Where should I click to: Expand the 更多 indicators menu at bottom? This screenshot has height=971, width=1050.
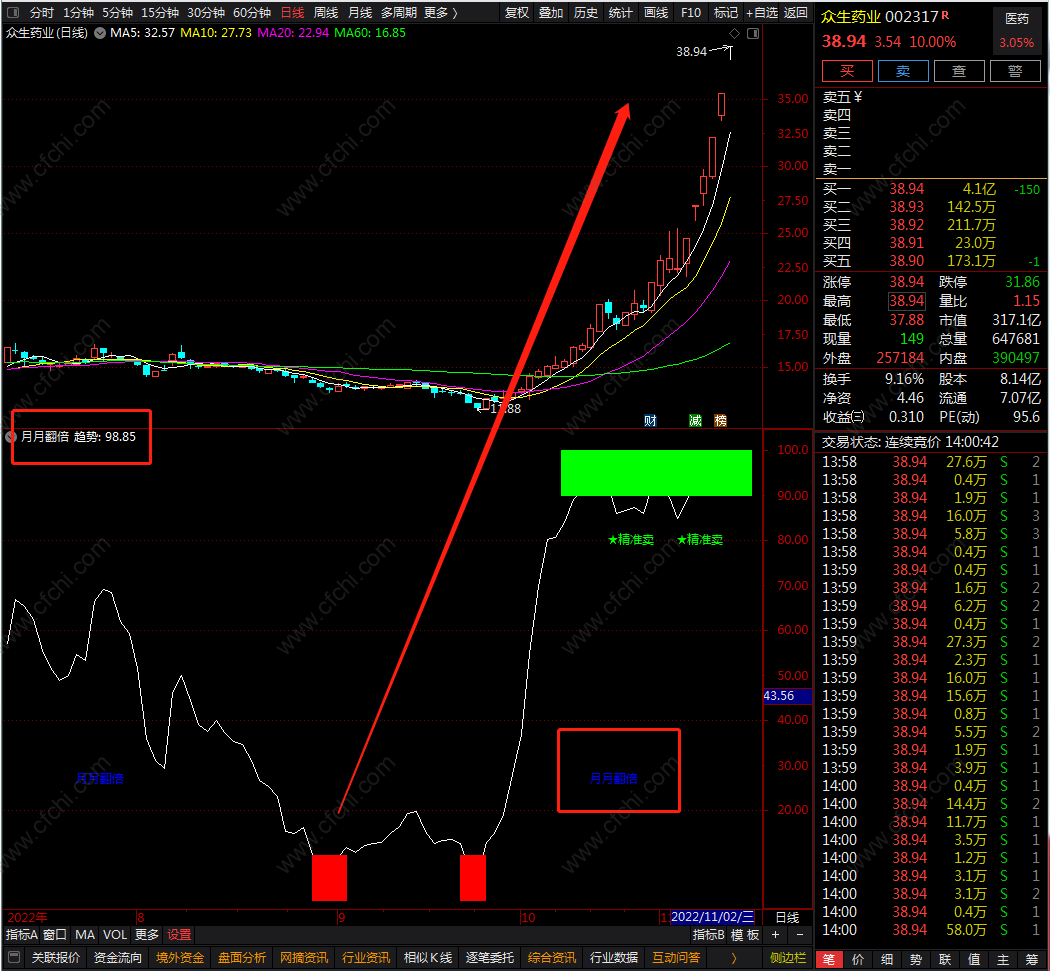click(147, 935)
